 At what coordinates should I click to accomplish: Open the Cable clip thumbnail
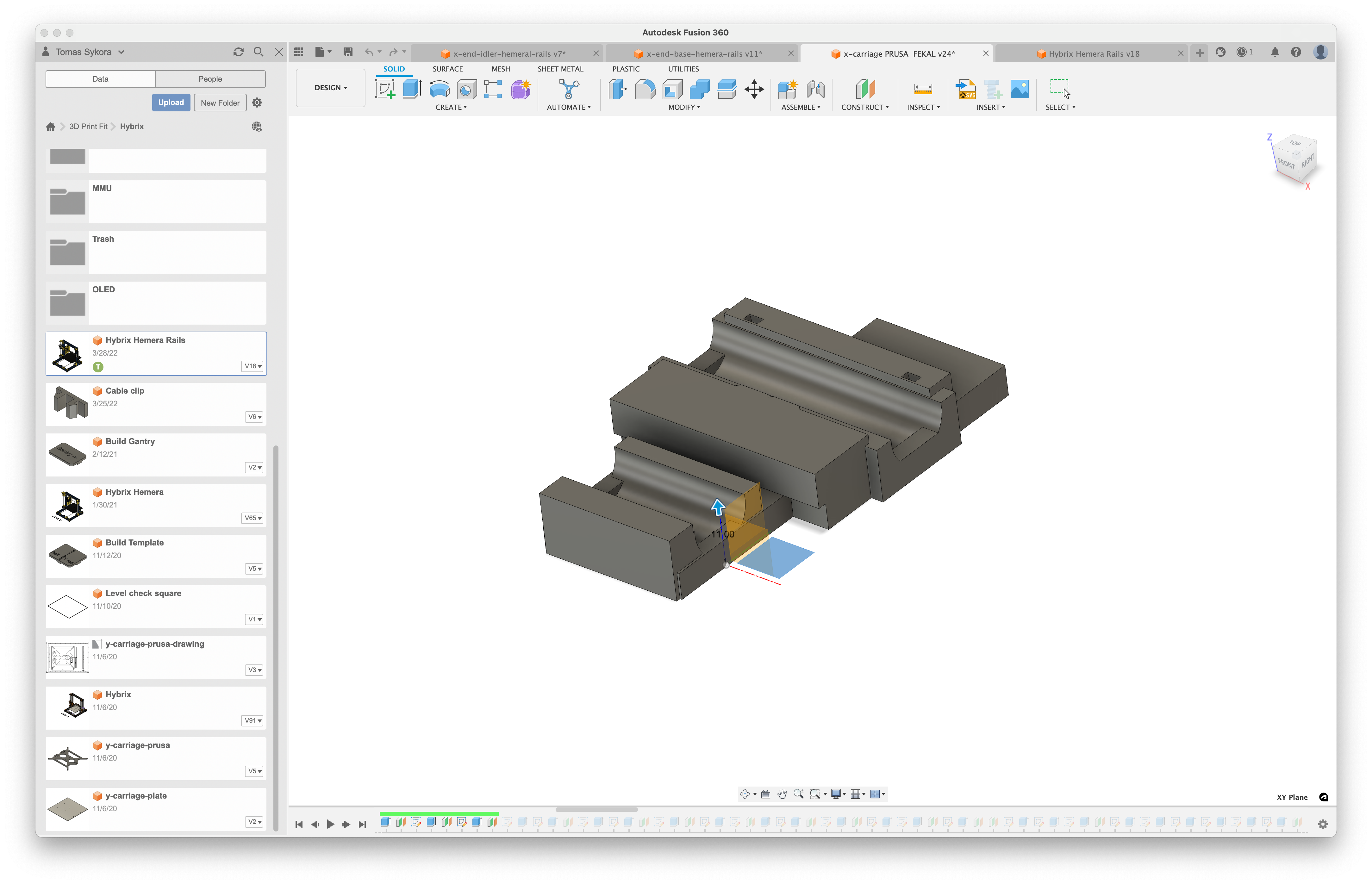click(68, 403)
